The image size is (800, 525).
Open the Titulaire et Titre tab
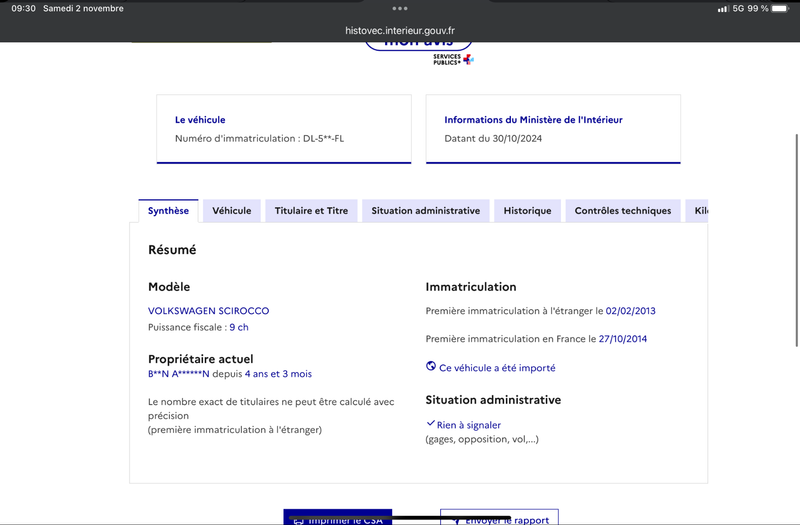pos(311,211)
